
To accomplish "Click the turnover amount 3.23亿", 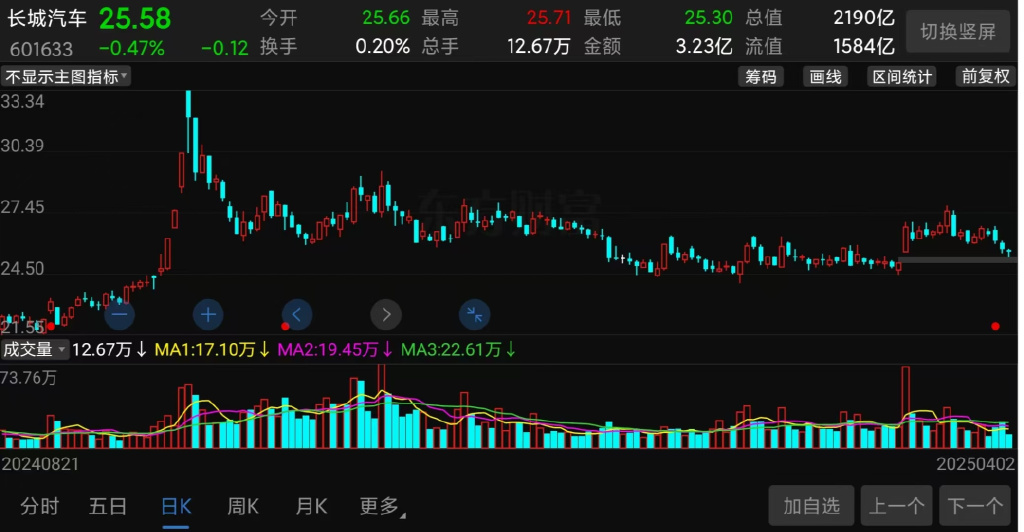I will [704, 46].
